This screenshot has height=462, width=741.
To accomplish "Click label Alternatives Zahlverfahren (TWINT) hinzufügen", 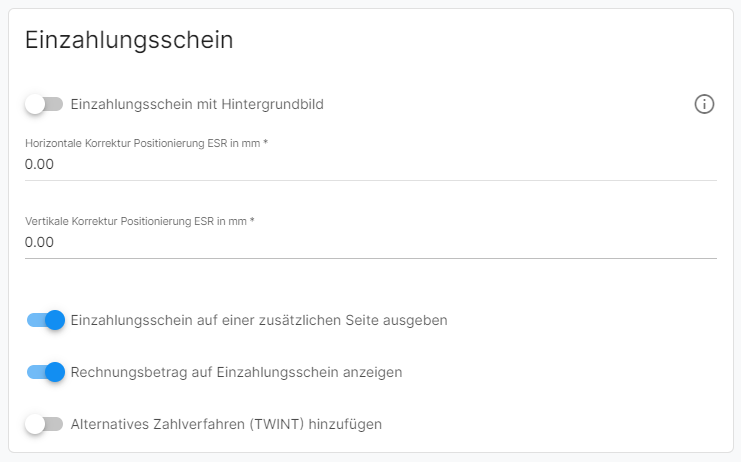I will [x=226, y=424].
